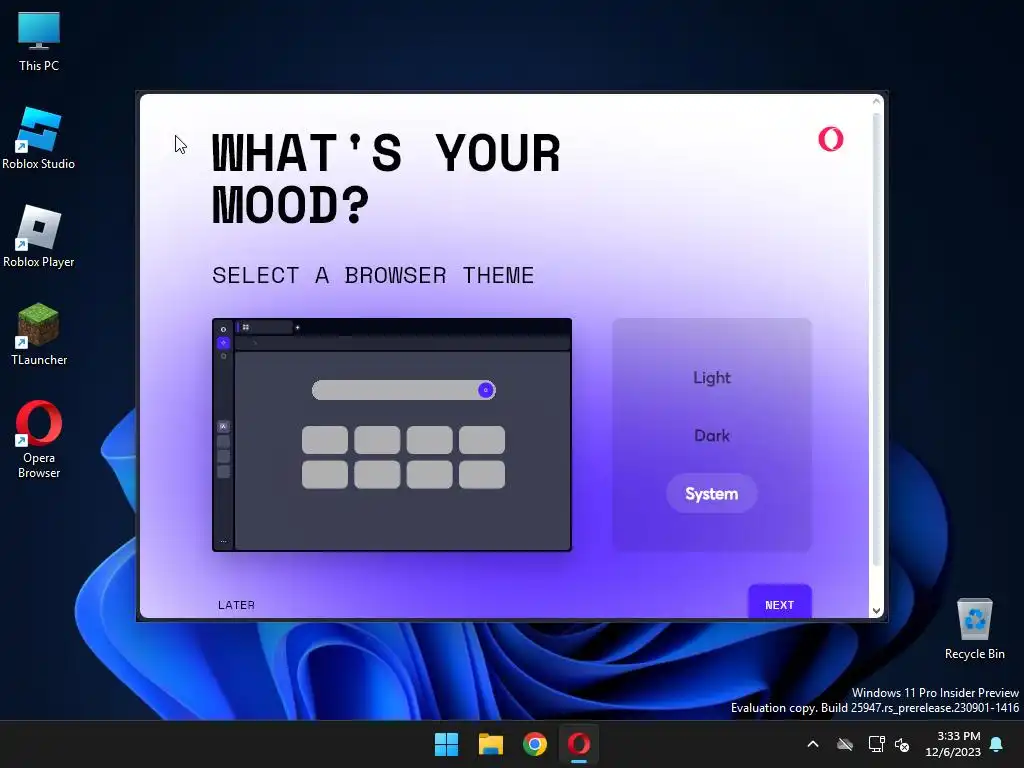Open the Windows Start menu
The image size is (1024, 768).
447,744
